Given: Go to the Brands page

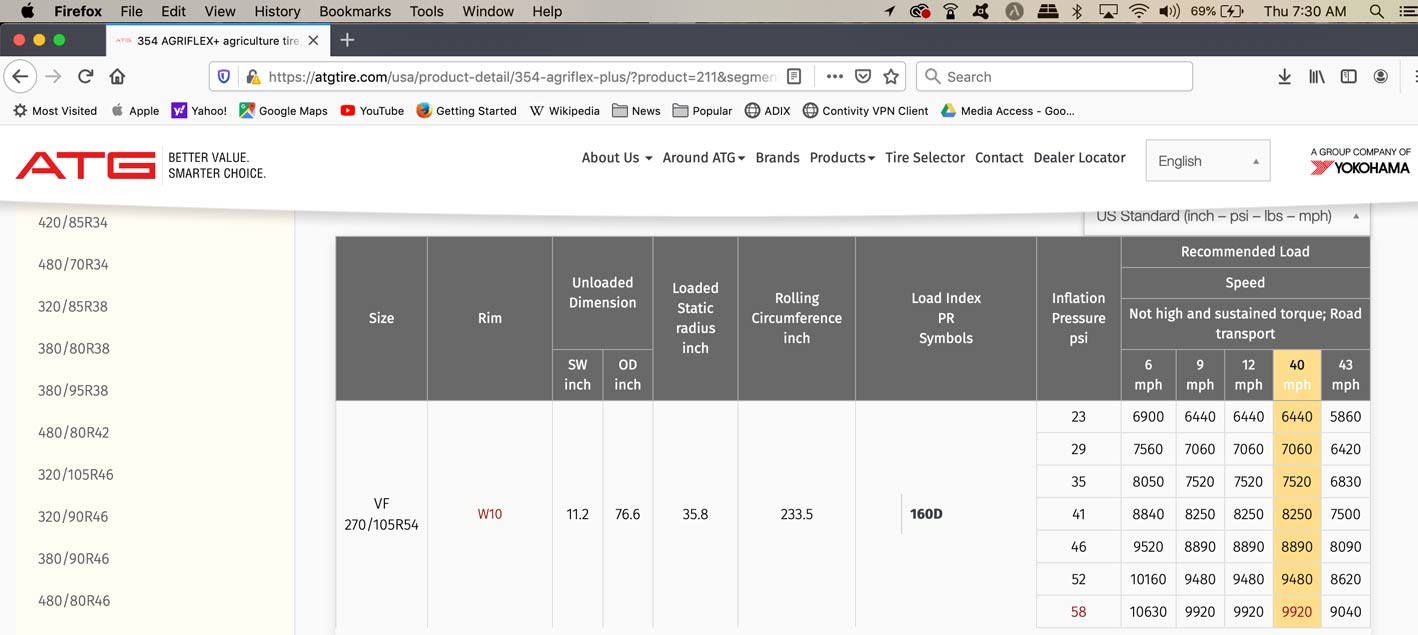Looking at the screenshot, I should click(x=778, y=158).
